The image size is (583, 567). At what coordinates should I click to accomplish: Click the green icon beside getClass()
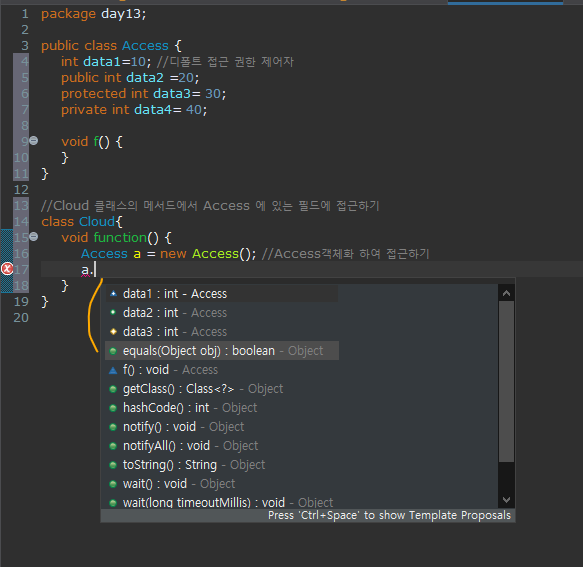pyautogui.click(x=113, y=389)
